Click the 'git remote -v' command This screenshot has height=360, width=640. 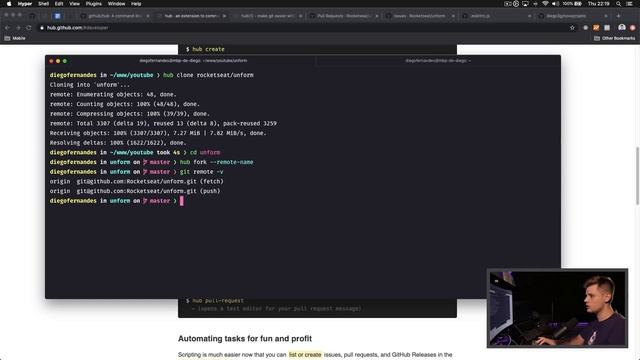pos(201,172)
